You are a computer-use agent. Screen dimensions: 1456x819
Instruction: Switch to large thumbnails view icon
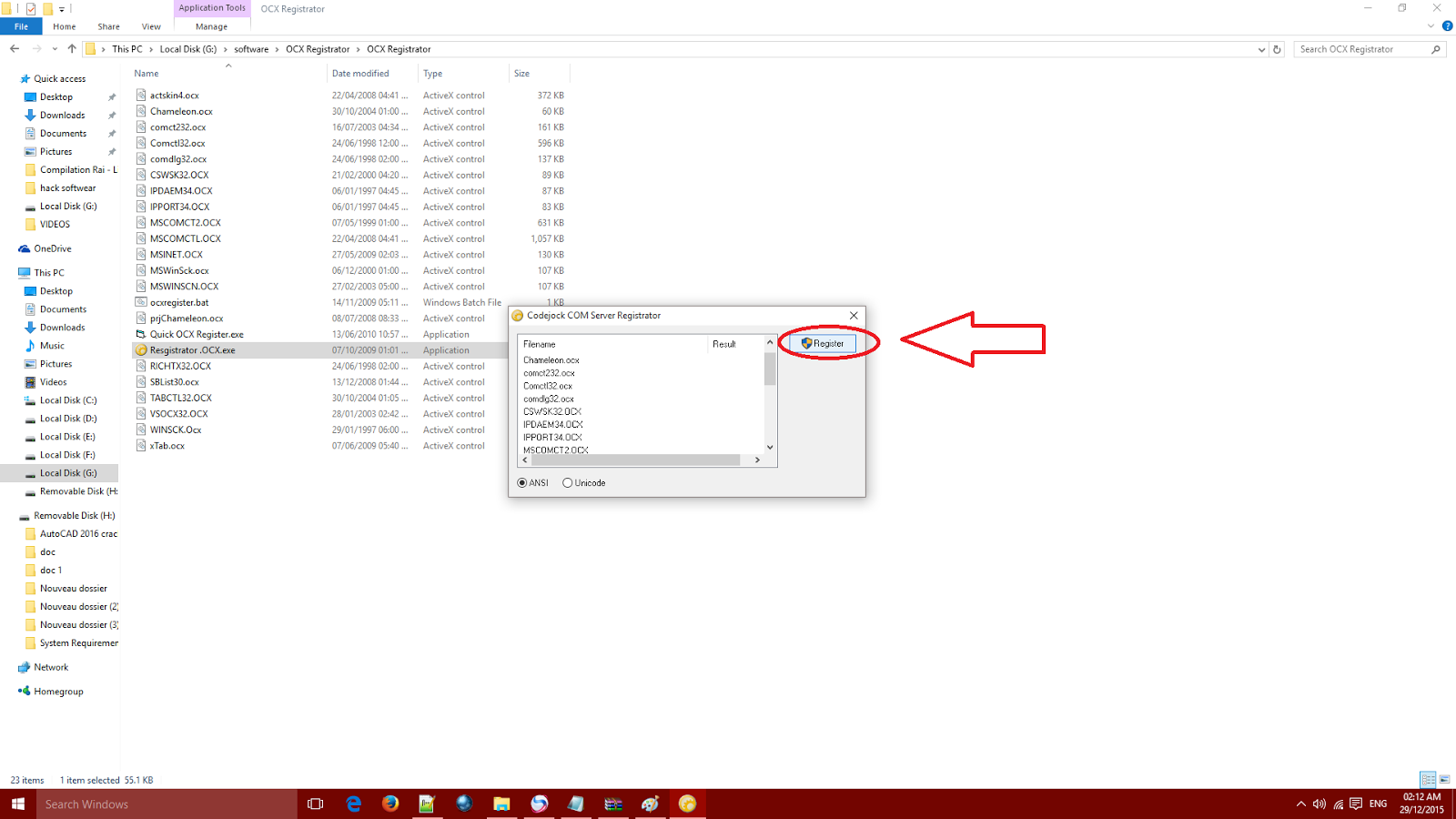point(1444,780)
